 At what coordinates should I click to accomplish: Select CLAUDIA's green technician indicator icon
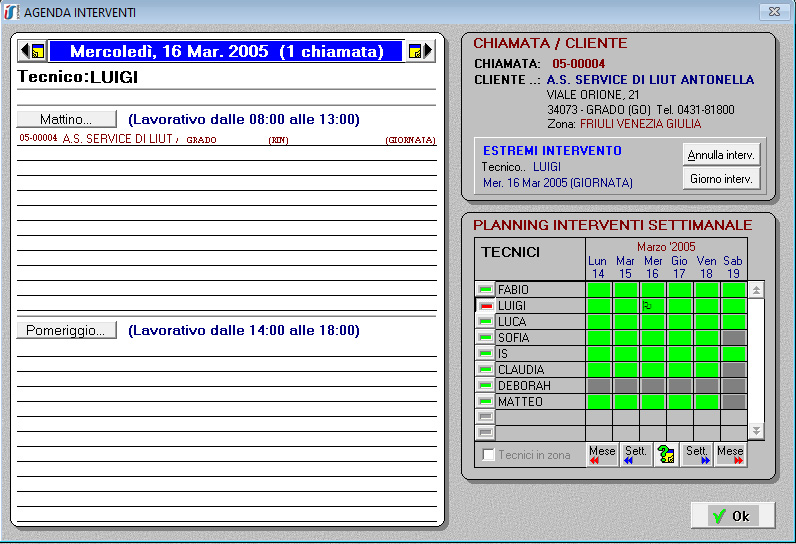[x=485, y=370]
